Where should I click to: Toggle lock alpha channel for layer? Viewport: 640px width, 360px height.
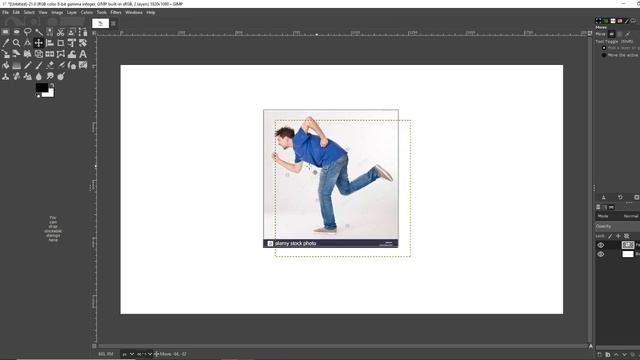point(627,236)
